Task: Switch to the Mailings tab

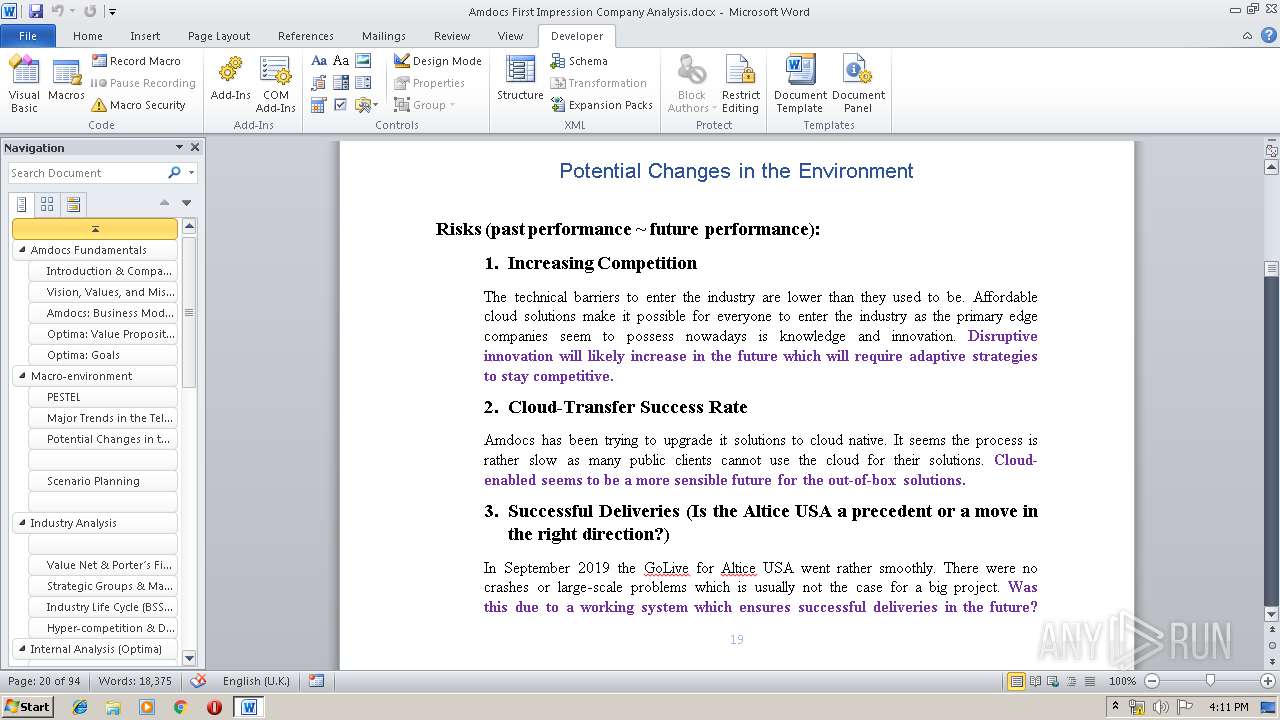Action: coord(384,36)
